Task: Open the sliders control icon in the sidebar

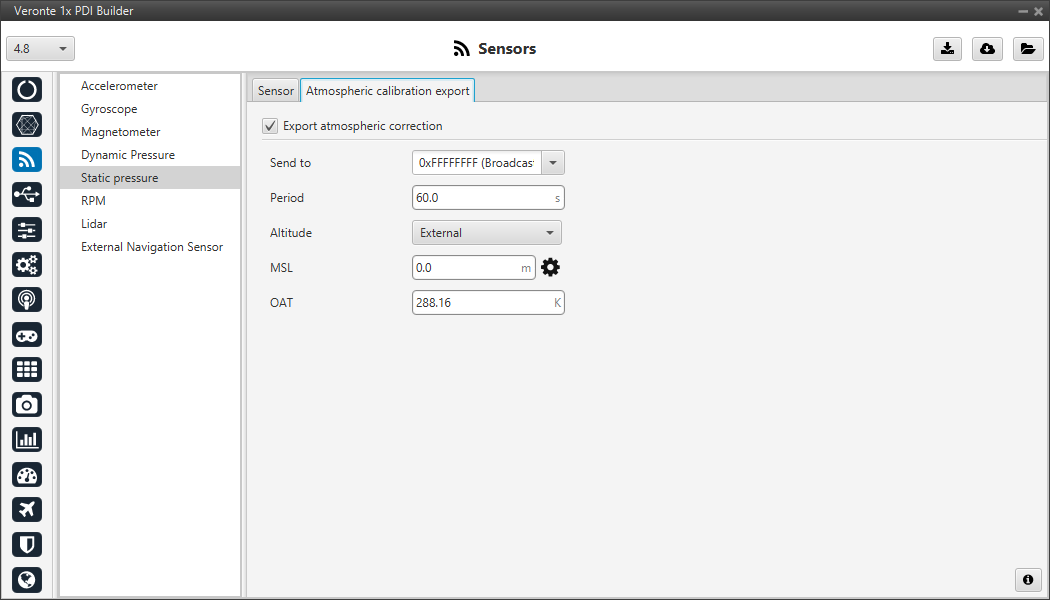Action: [x=27, y=230]
